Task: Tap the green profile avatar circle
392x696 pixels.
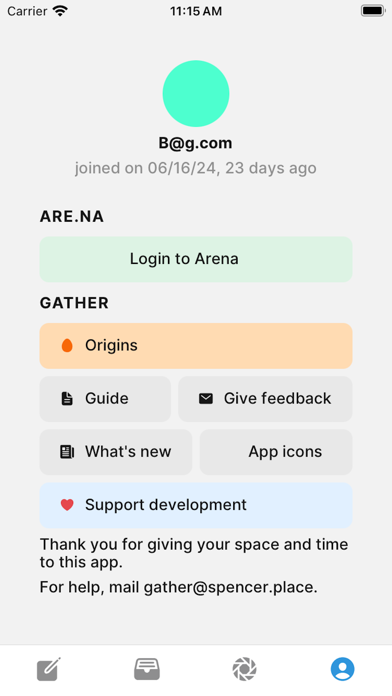Action: pyautogui.click(x=196, y=94)
